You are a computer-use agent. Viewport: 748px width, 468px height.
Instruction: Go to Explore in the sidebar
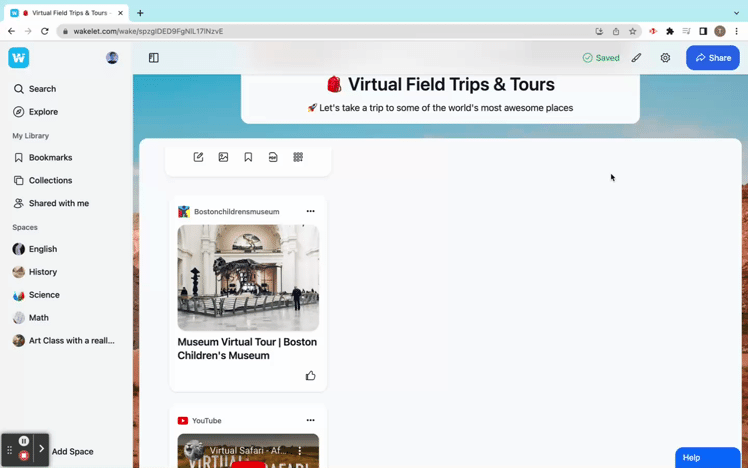point(35,112)
